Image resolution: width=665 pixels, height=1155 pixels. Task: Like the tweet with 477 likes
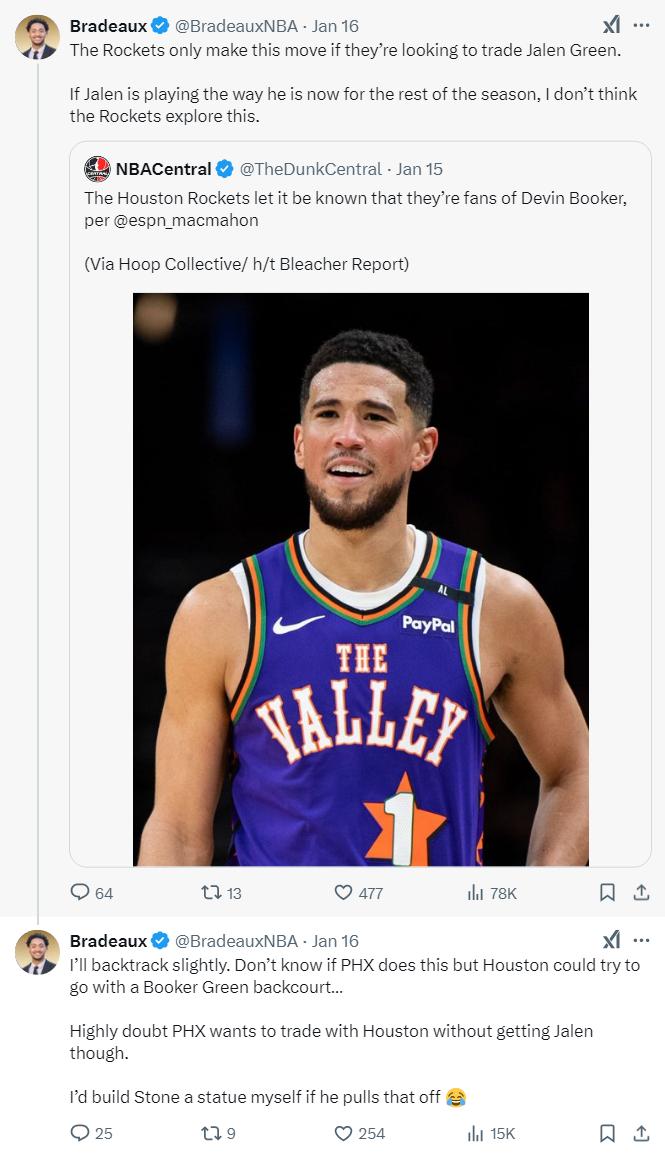pos(344,892)
